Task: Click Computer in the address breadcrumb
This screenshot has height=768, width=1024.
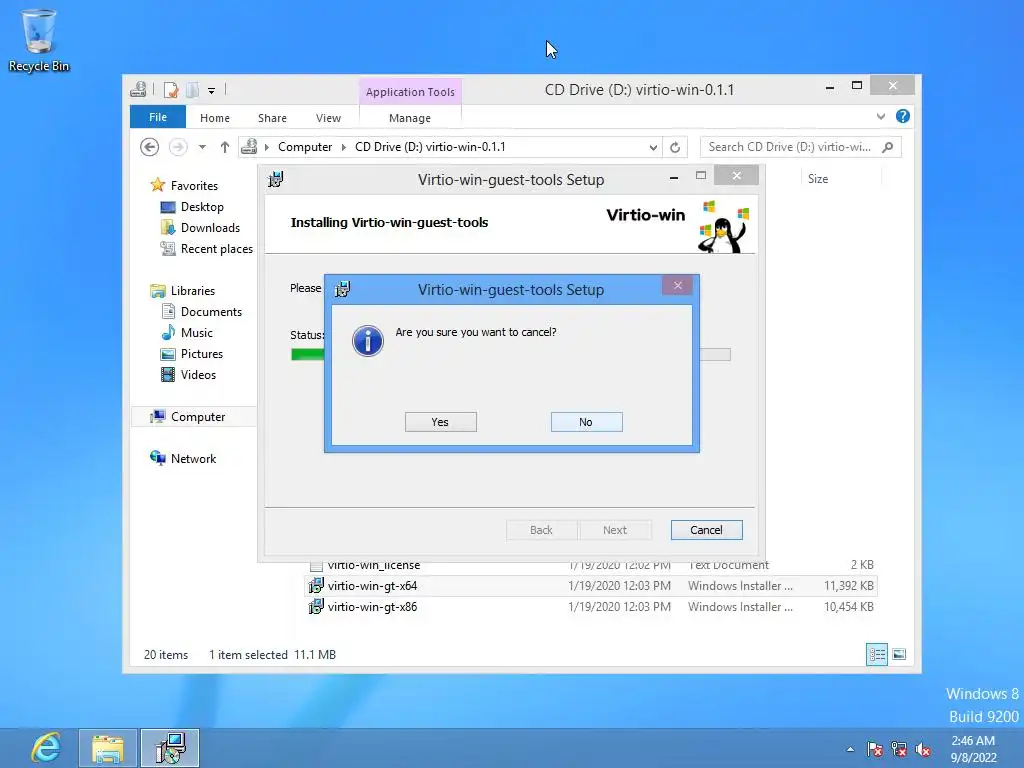Action: tap(305, 147)
